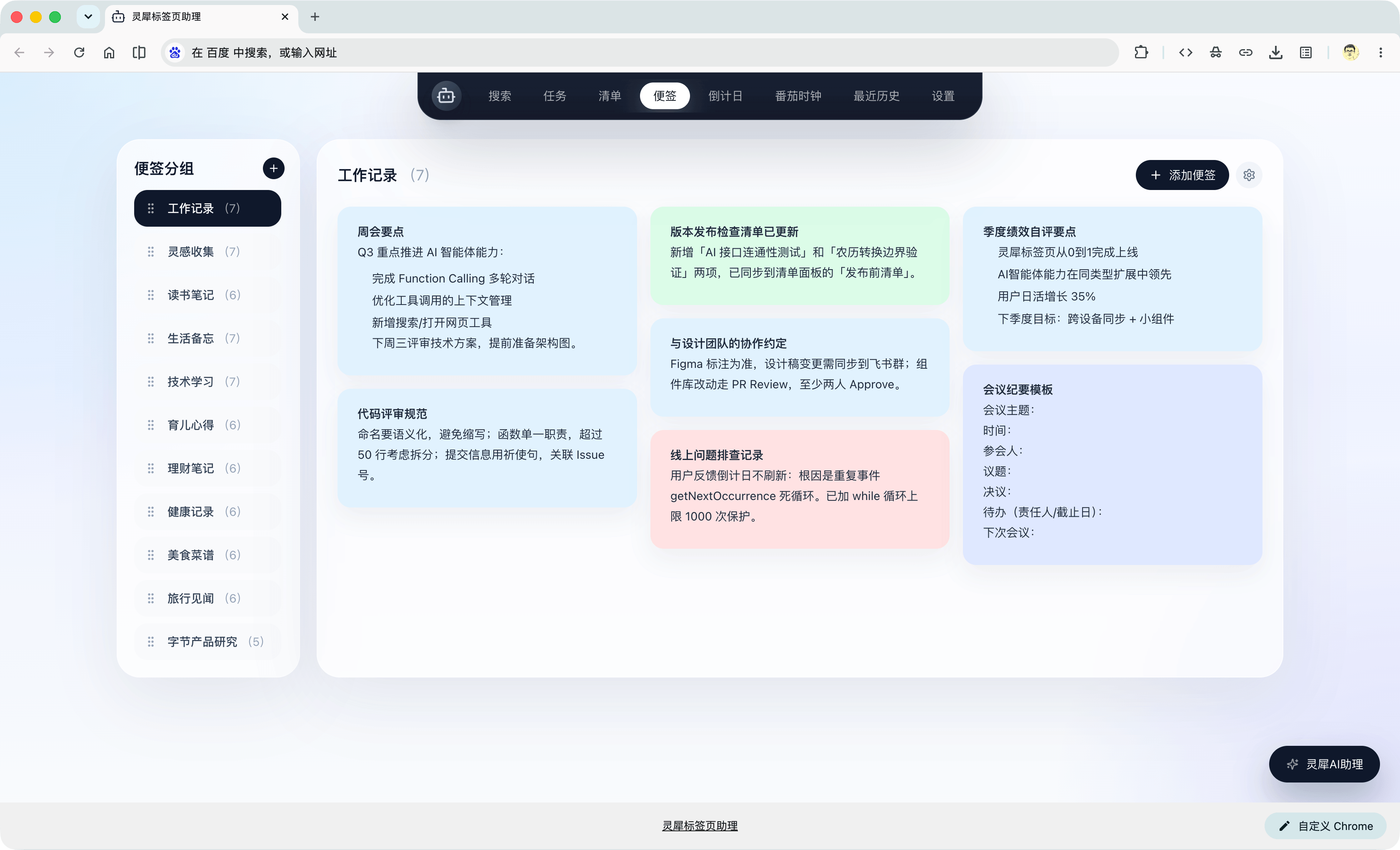
Task: Close the 灵犀标签页助理 tab
Action: click(x=285, y=17)
